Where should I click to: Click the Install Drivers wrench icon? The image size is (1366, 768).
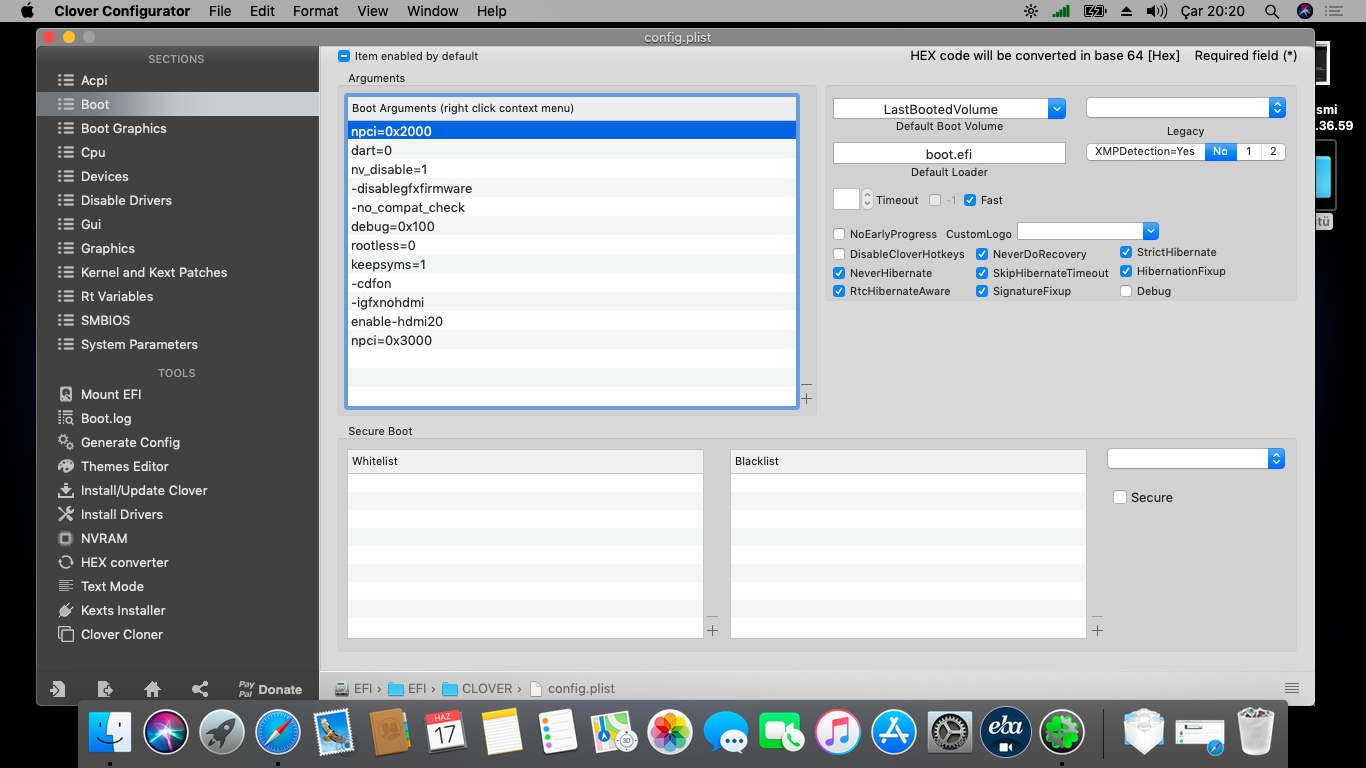click(x=66, y=514)
